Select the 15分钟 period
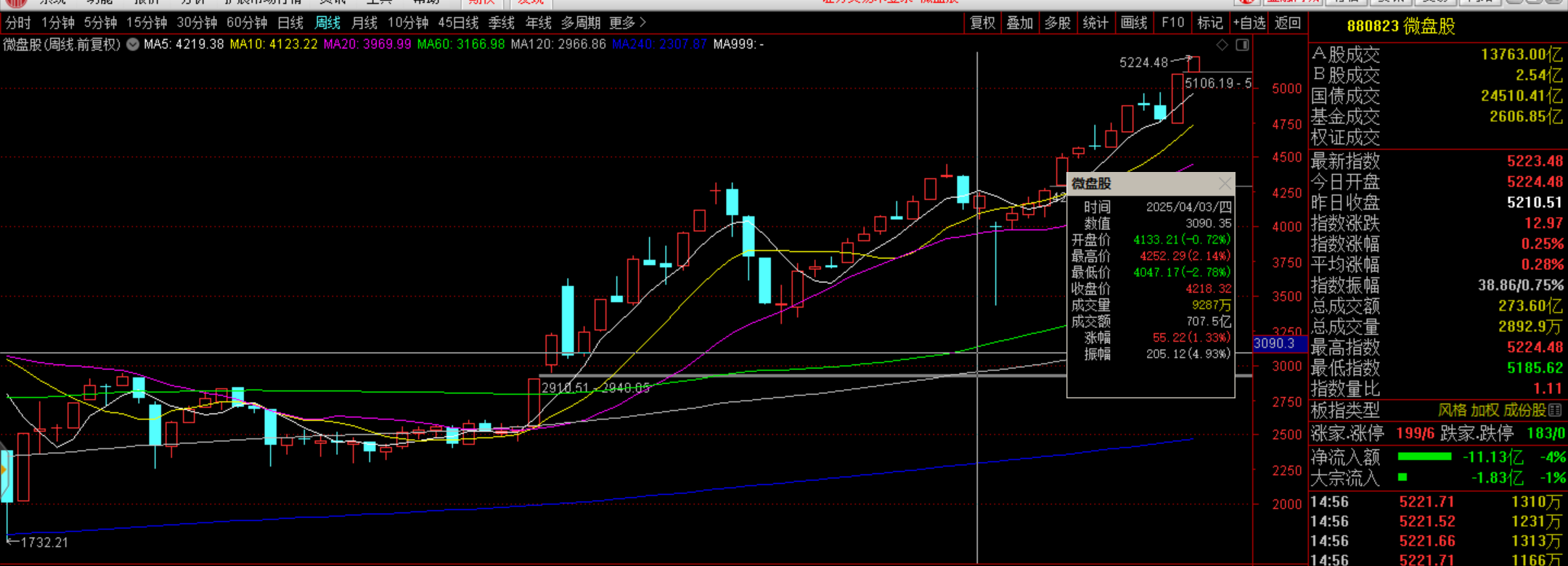1568x566 pixels. (x=147, y=23)
